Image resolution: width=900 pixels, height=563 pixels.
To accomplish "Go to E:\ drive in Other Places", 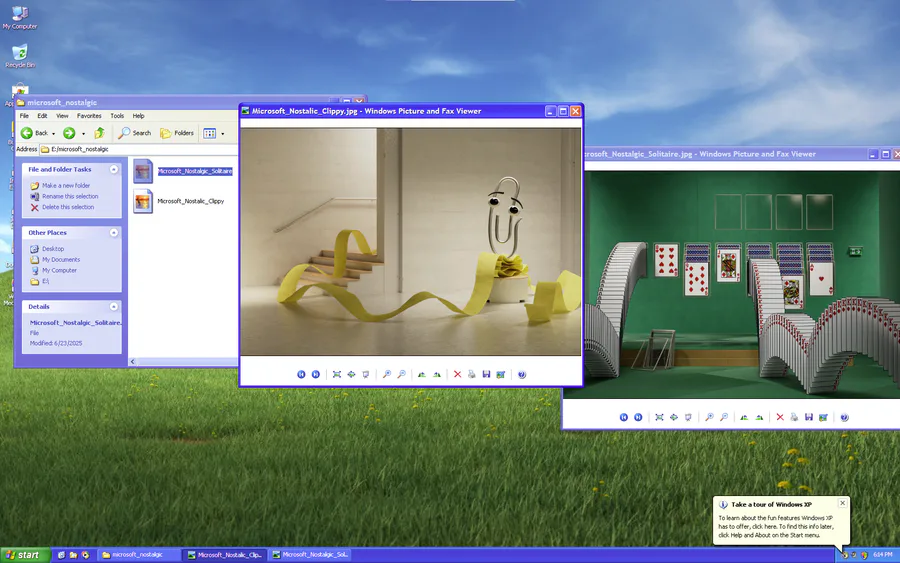I will point(45,281).
